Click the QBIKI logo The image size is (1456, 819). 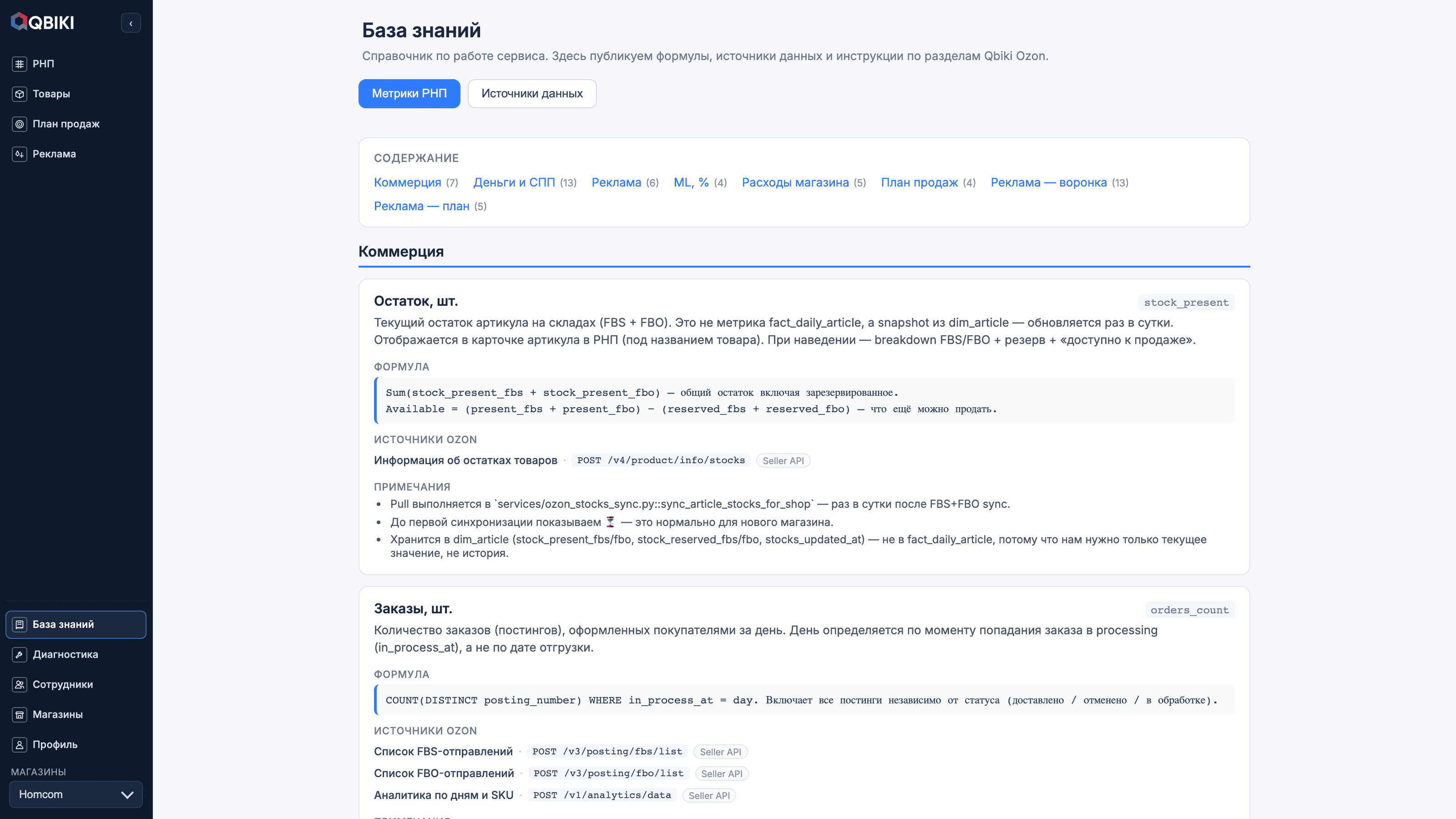coord(42,22)
